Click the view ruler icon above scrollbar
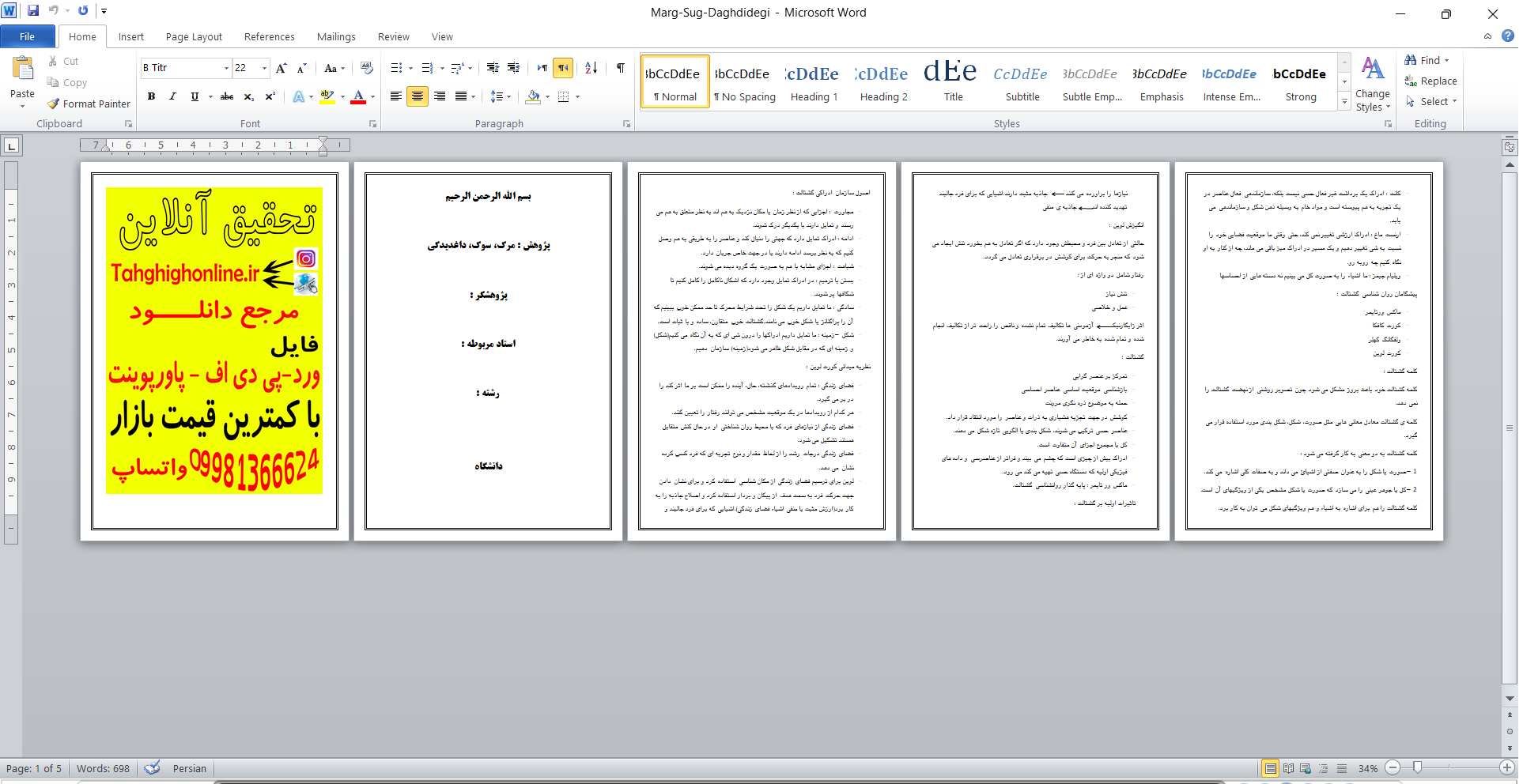1523x784 pixels. (x=1510, y=147)
